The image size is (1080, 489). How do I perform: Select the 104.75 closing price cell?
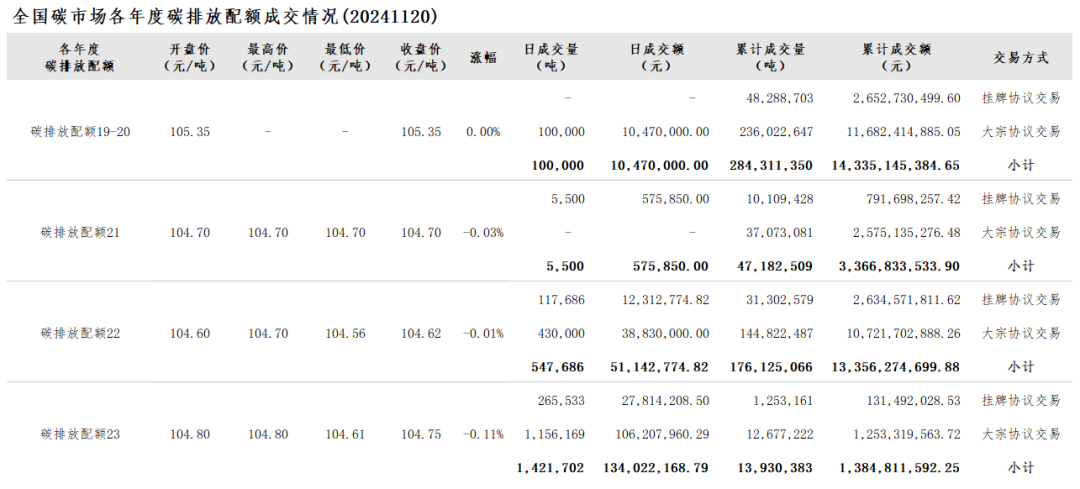coord(421,435)
